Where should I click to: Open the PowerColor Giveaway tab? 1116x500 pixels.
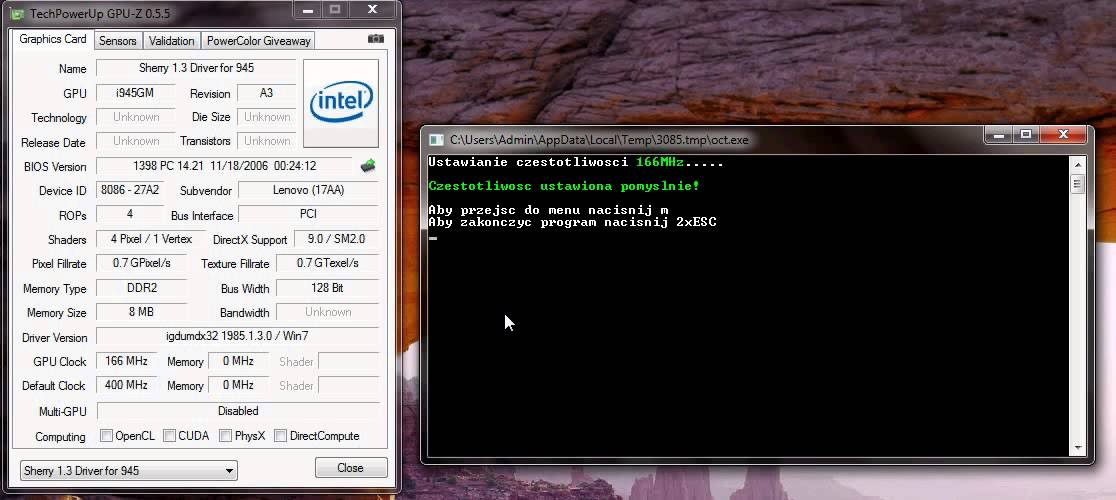(258, 41)
